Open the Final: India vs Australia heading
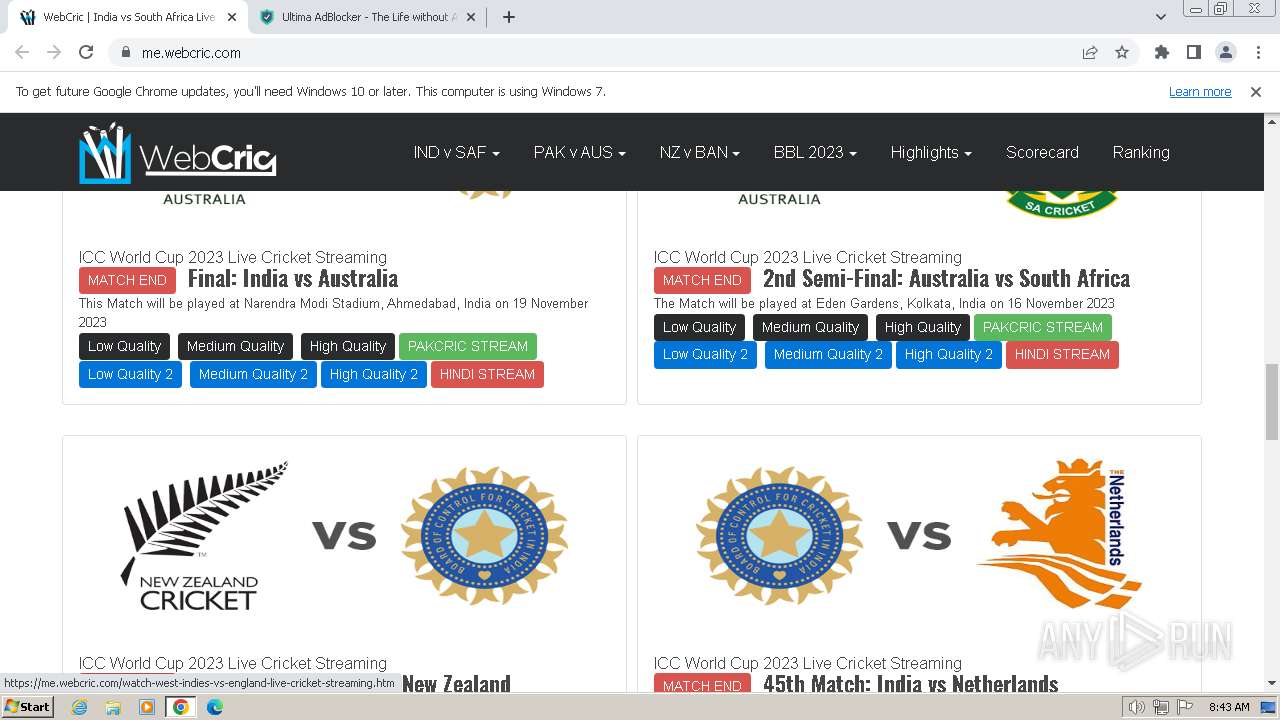The height and width of the screenshot is (720, 1280). point(293,279)
